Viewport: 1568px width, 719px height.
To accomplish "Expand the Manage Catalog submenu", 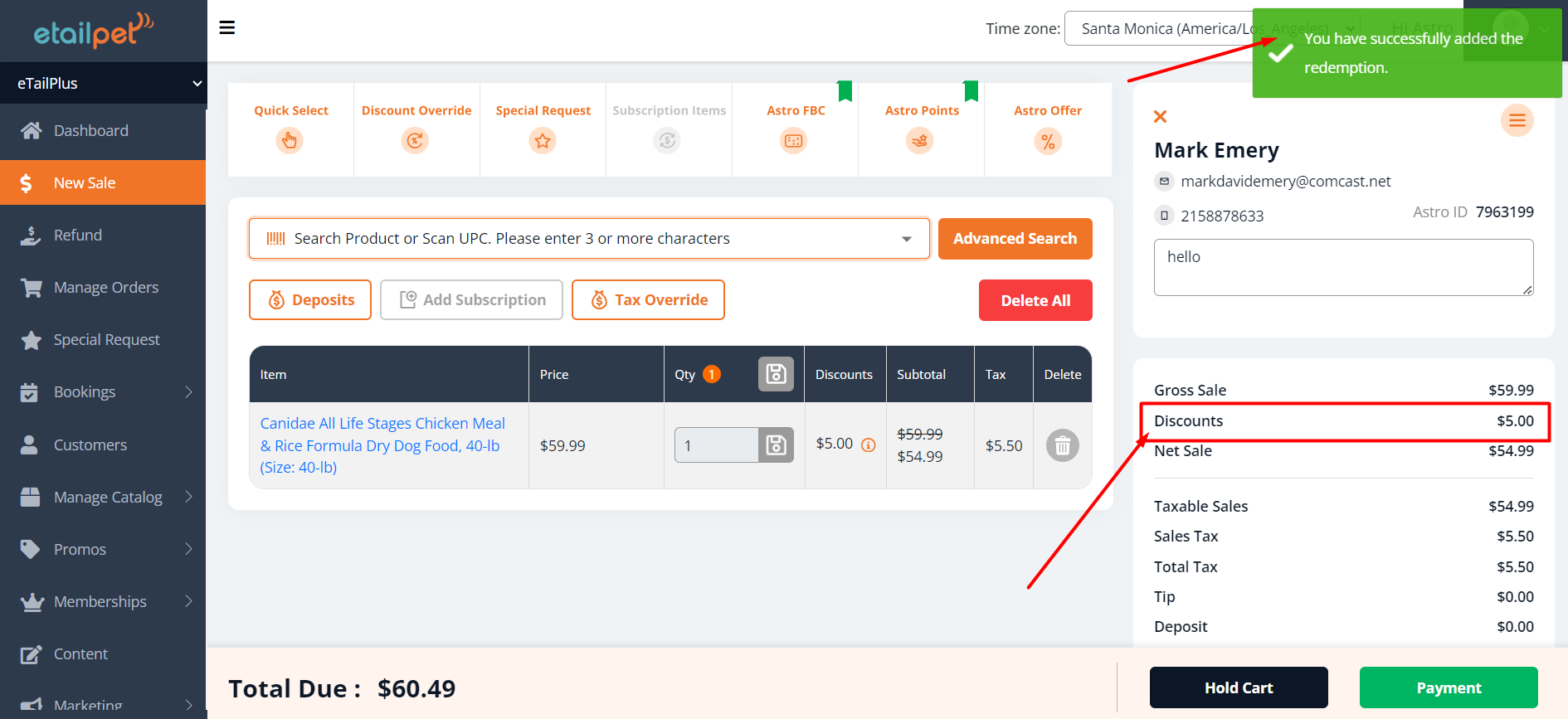I will point(188,497).
